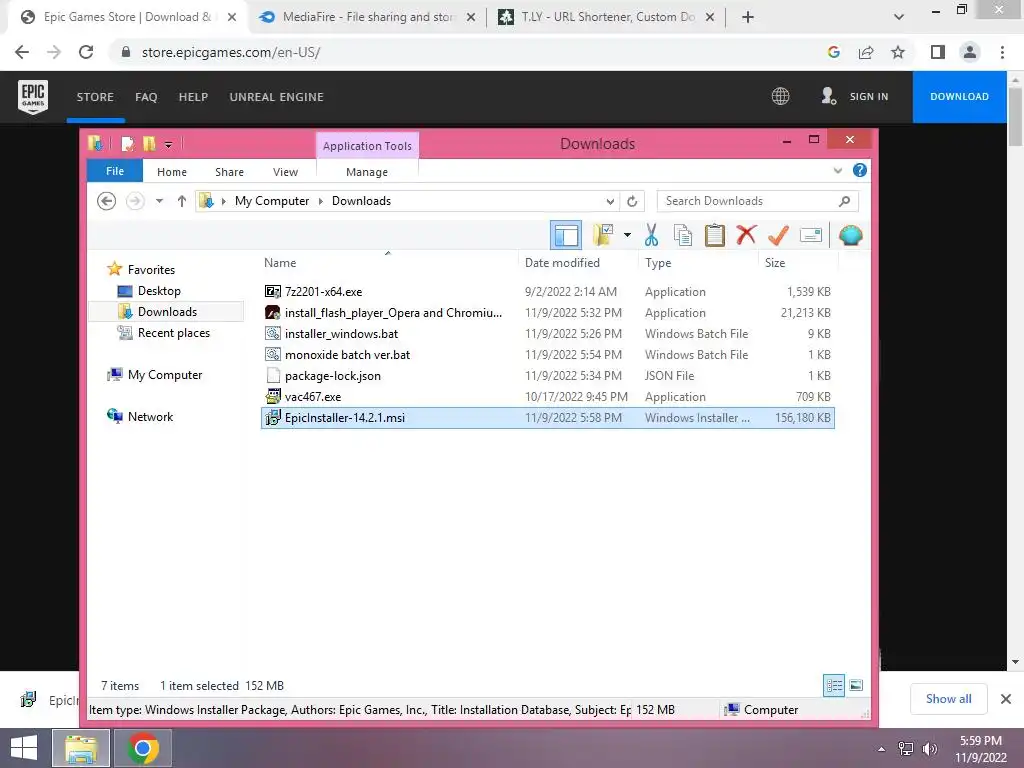Switch to large icons view in status bar
This screenshot has height=768, width=1024.
(856, 685)
